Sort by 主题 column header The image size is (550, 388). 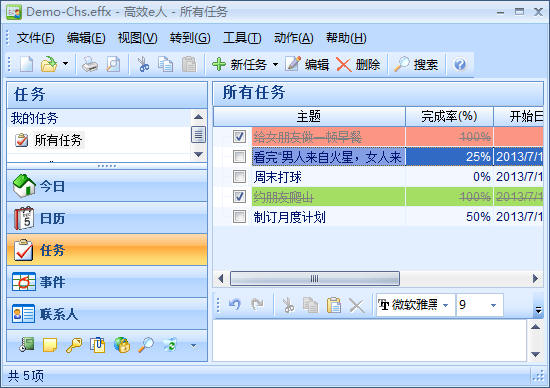pos(309,116)
